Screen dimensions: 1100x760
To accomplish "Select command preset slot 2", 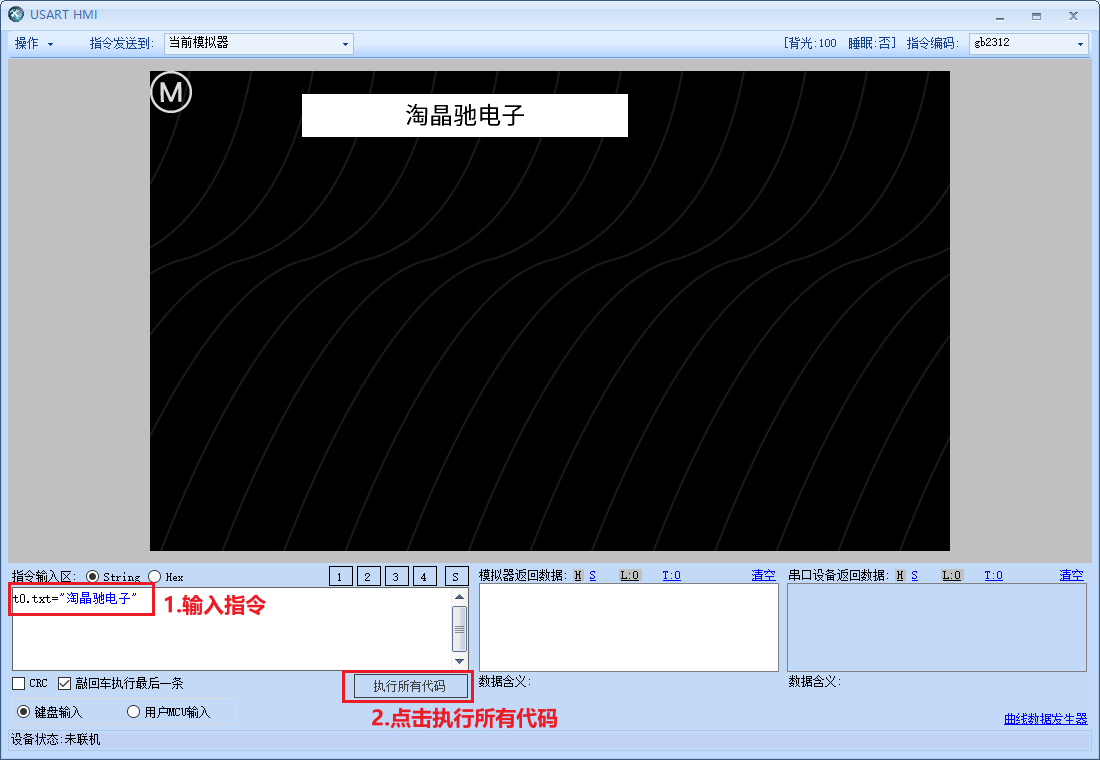I will pos(368,576).
